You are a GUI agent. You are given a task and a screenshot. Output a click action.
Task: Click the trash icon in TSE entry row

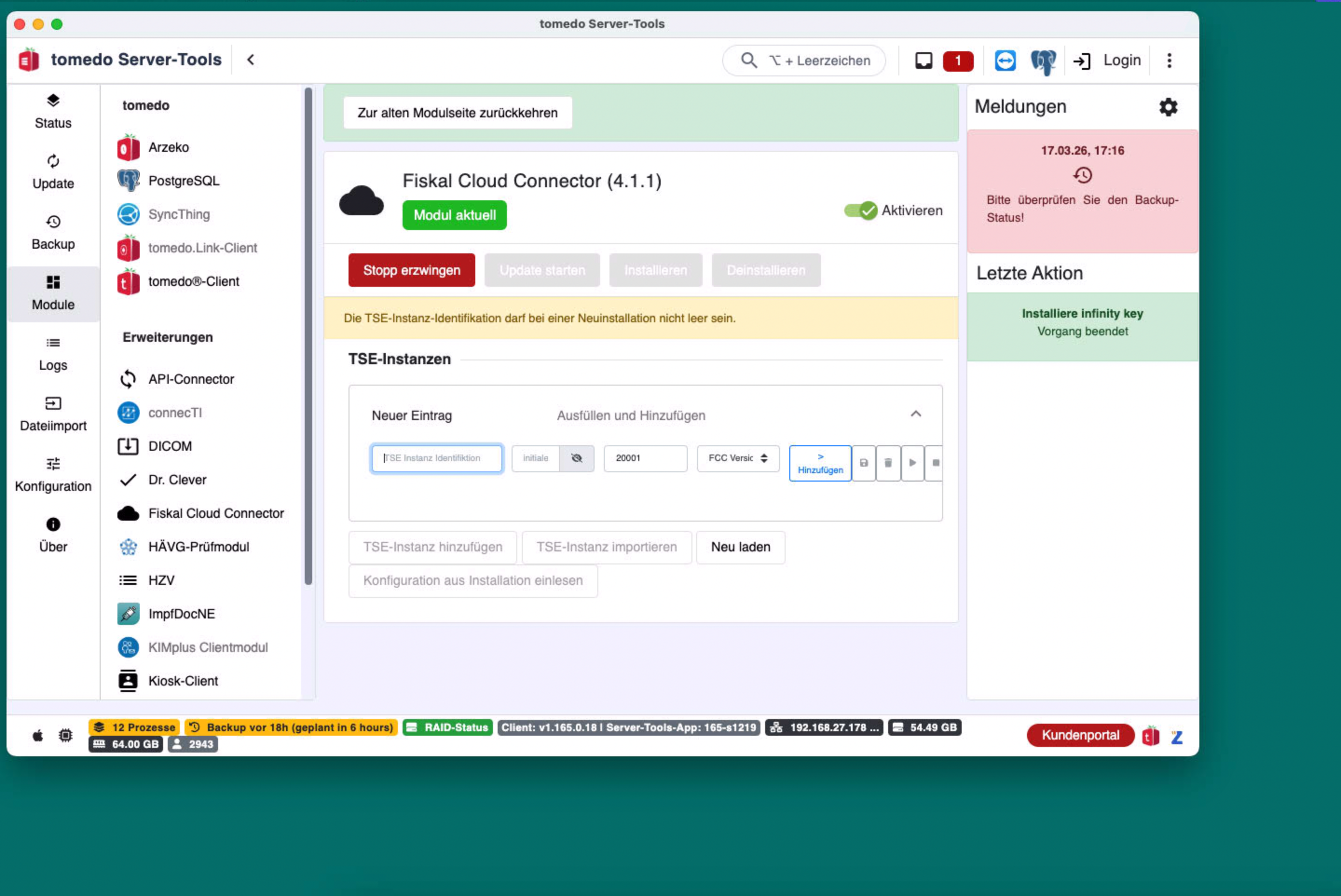click(x=888, y=463)
